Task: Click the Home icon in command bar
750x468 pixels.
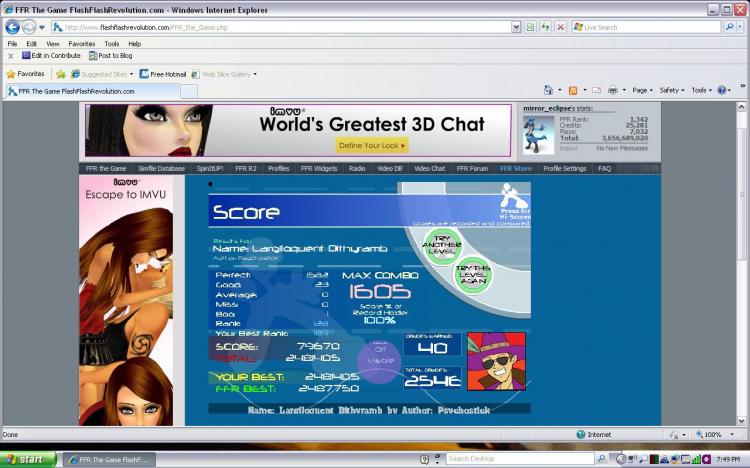Action: click(x=548, y=90)
